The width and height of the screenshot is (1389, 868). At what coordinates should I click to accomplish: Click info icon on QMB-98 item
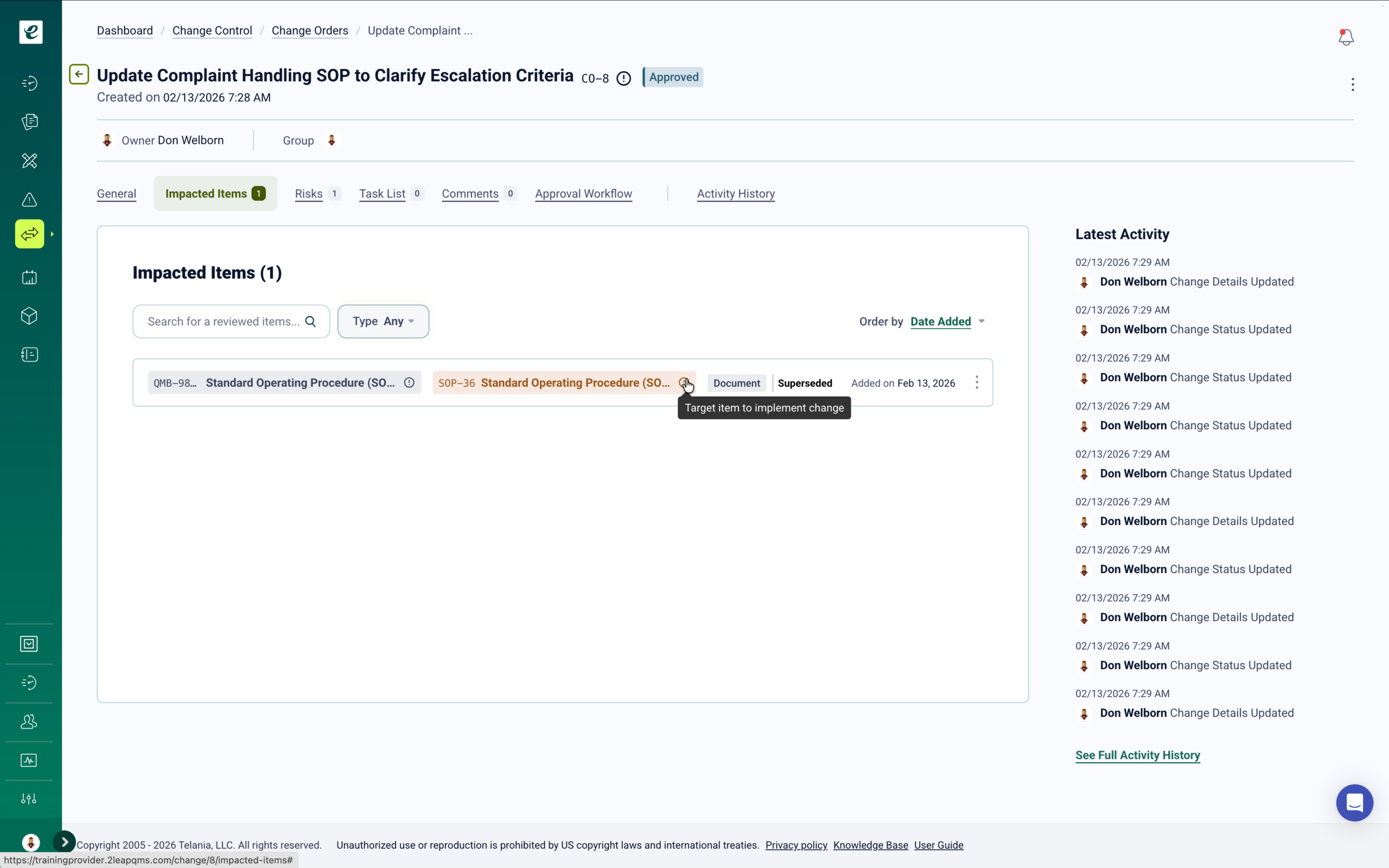(x=409, y=382)
